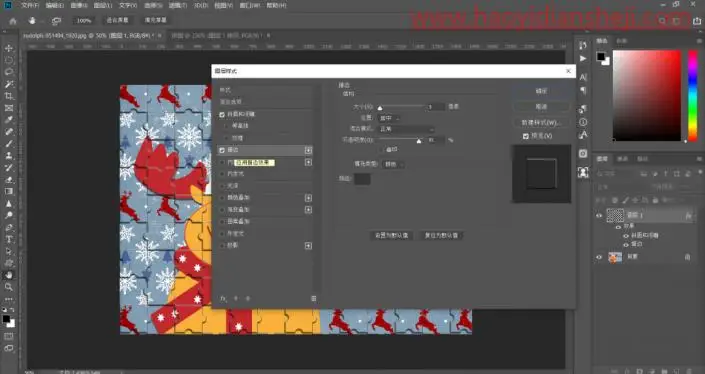This screenshot has height=374, width=705.
Task: Select the Marquee selection tool
Action: [9, 60]
